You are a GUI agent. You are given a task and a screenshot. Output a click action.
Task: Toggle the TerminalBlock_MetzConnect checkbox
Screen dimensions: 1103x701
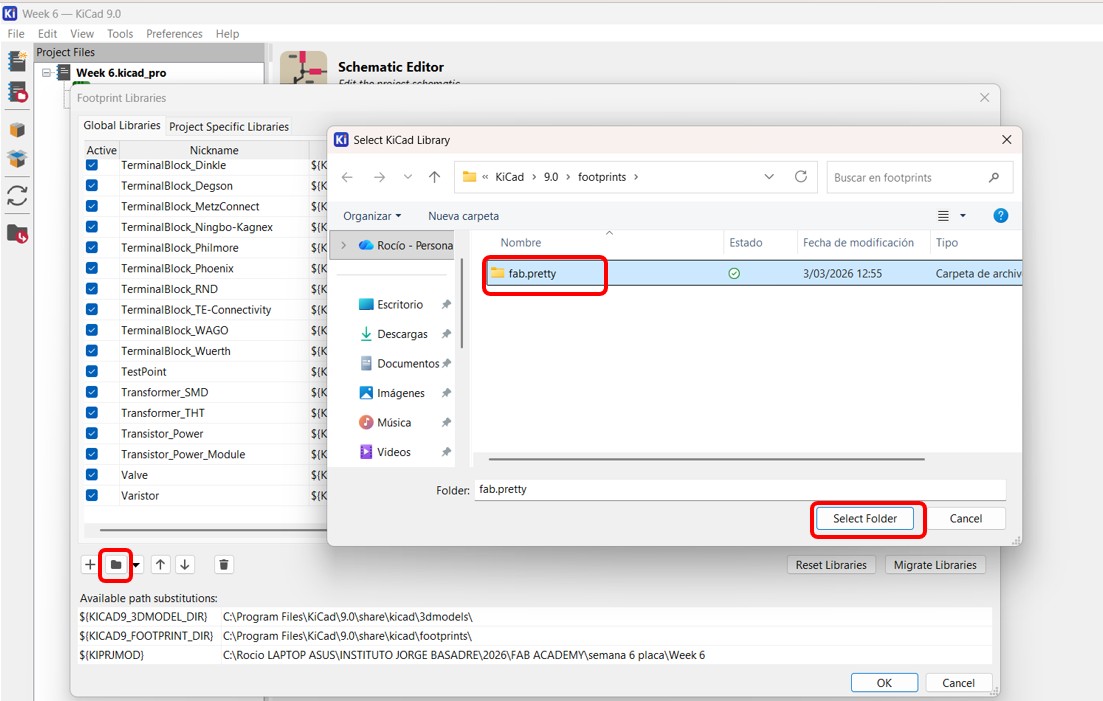coord(92,206)
